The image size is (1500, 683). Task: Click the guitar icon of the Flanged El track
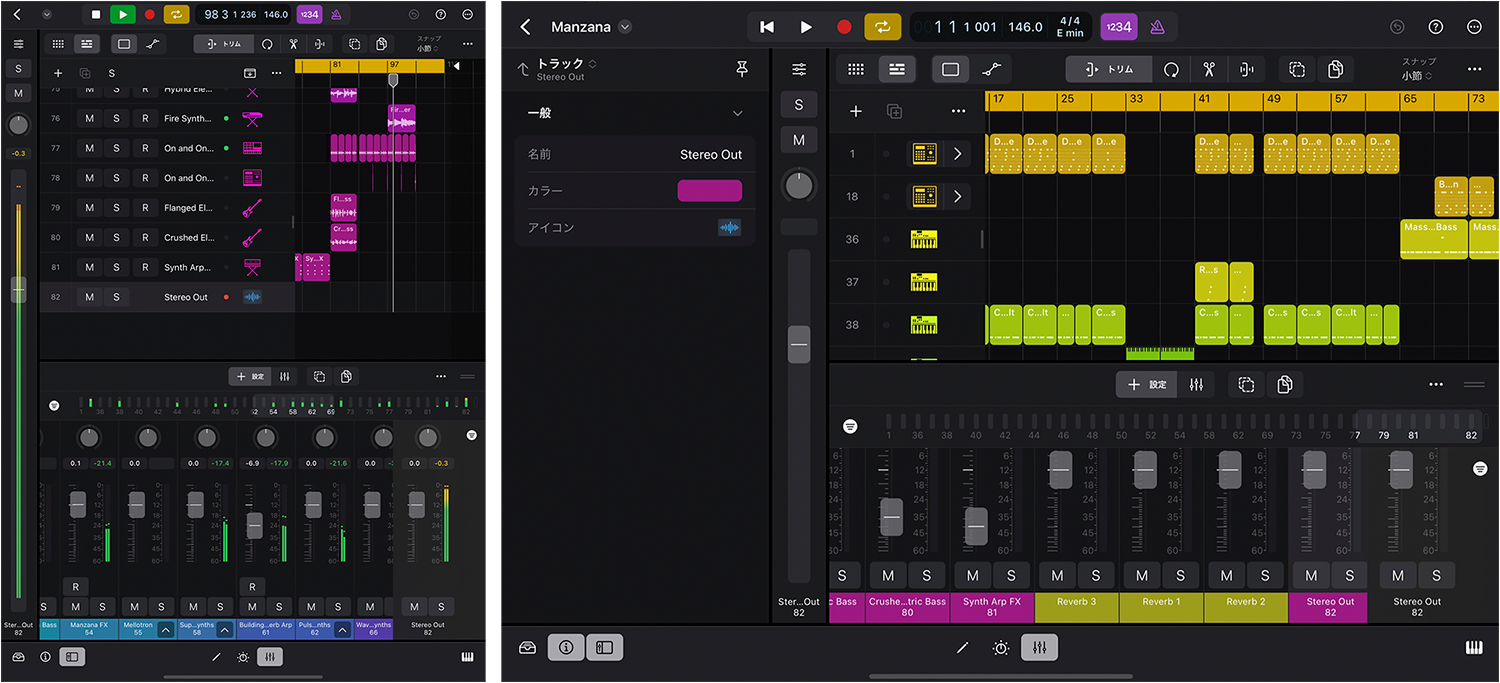tap(251, 208)
